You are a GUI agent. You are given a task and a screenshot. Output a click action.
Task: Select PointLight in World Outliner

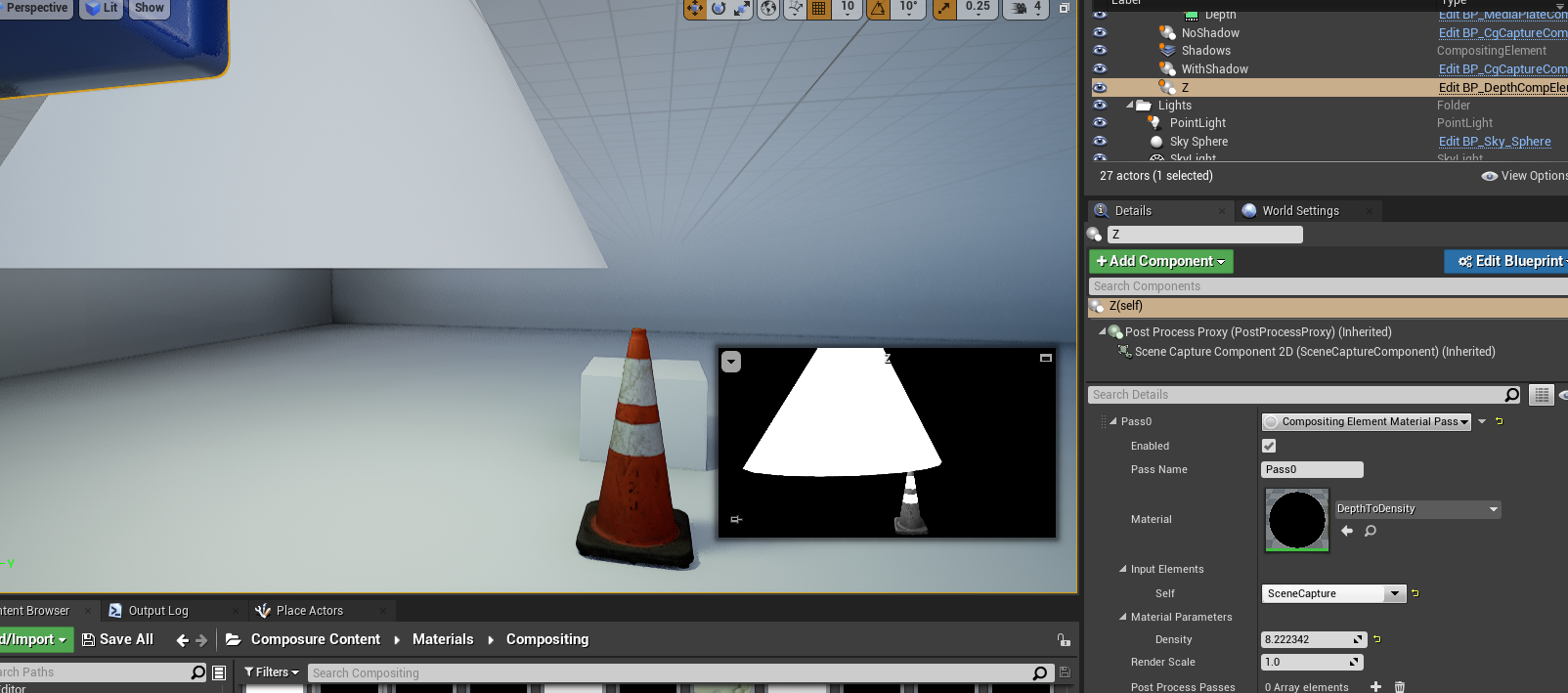pyautogui.click(x=1198, y=123)
